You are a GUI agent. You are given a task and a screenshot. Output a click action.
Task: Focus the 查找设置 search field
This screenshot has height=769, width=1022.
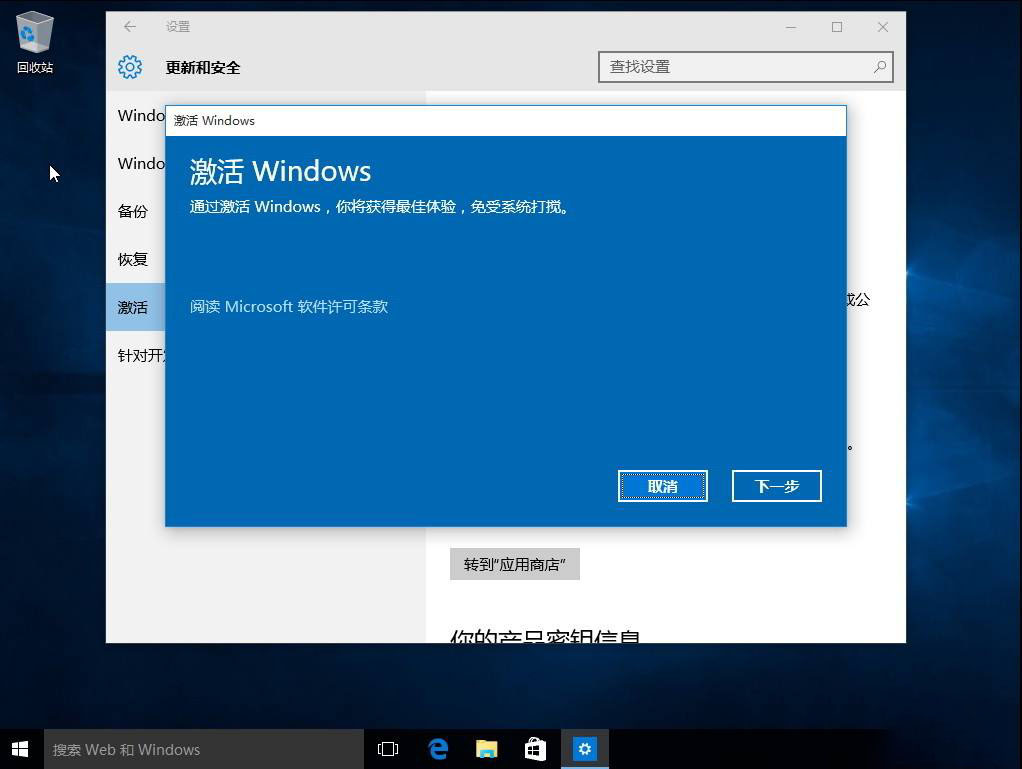click(x=746, y=66)
